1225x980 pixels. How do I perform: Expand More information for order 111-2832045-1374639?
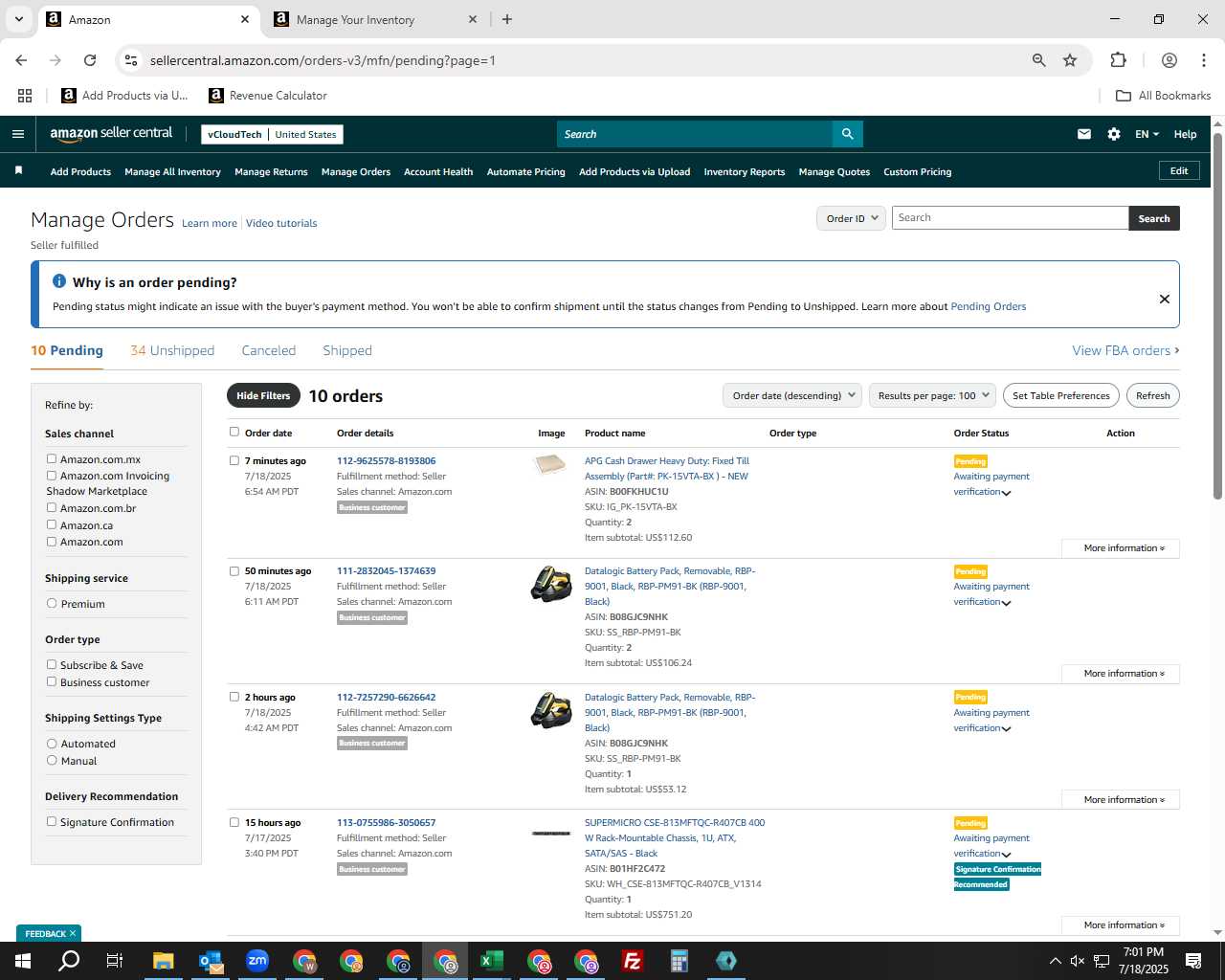coord(1121,674)
